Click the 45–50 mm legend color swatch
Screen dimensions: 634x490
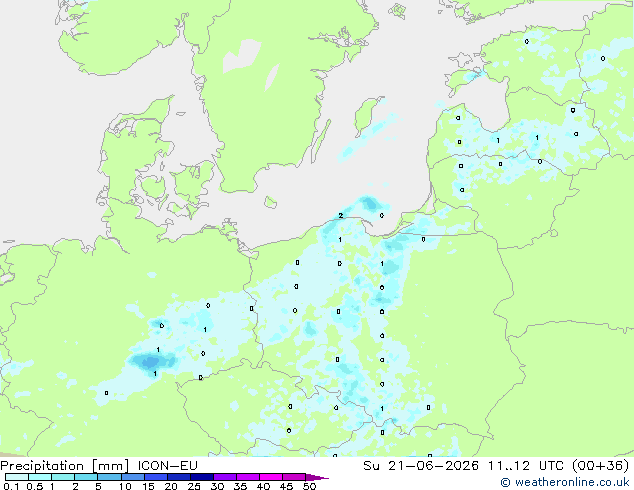(x=294, y=477)
